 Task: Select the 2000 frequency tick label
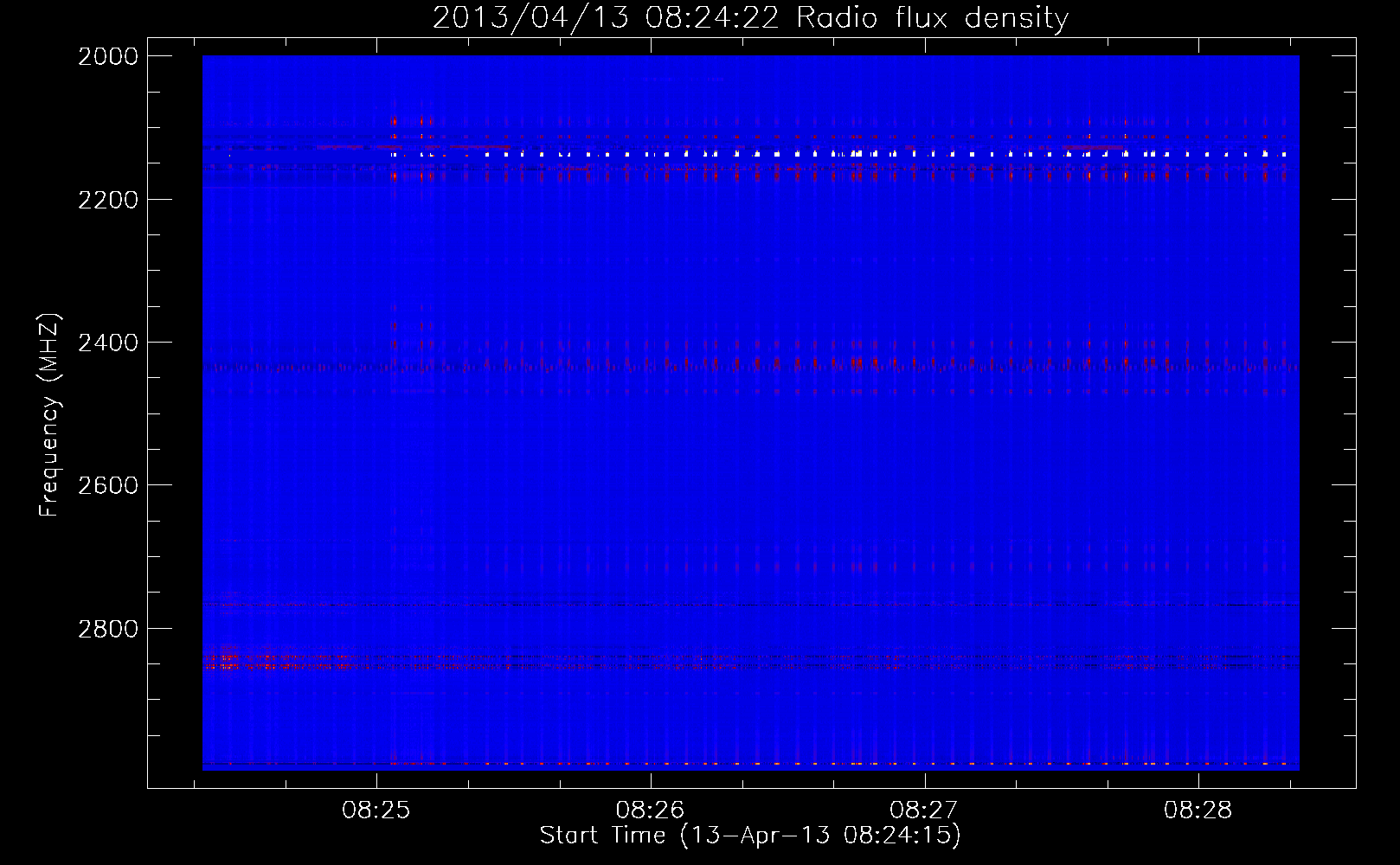click(x=108, y=56)
